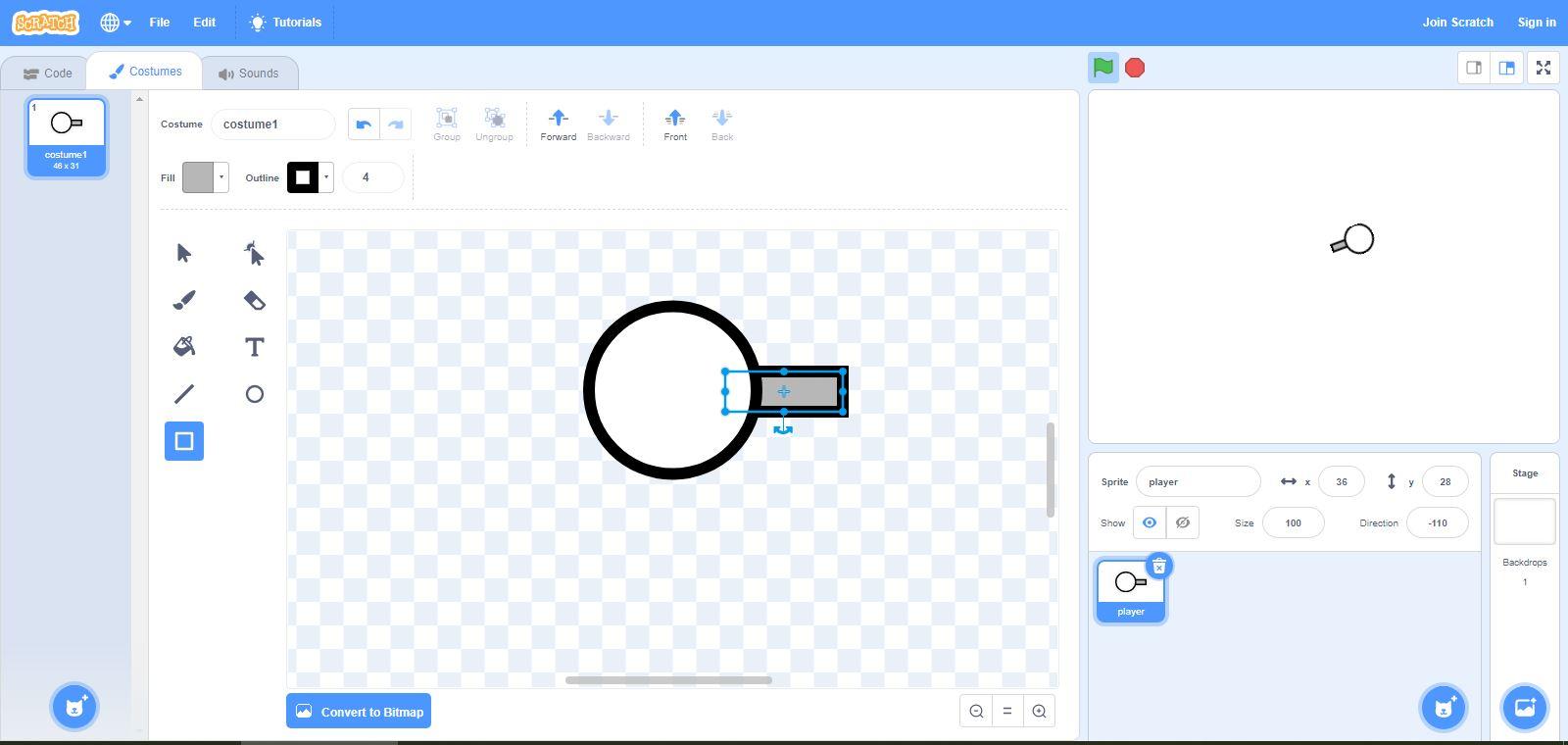
Task: Select the Brush tool
Action: [184, 300]
